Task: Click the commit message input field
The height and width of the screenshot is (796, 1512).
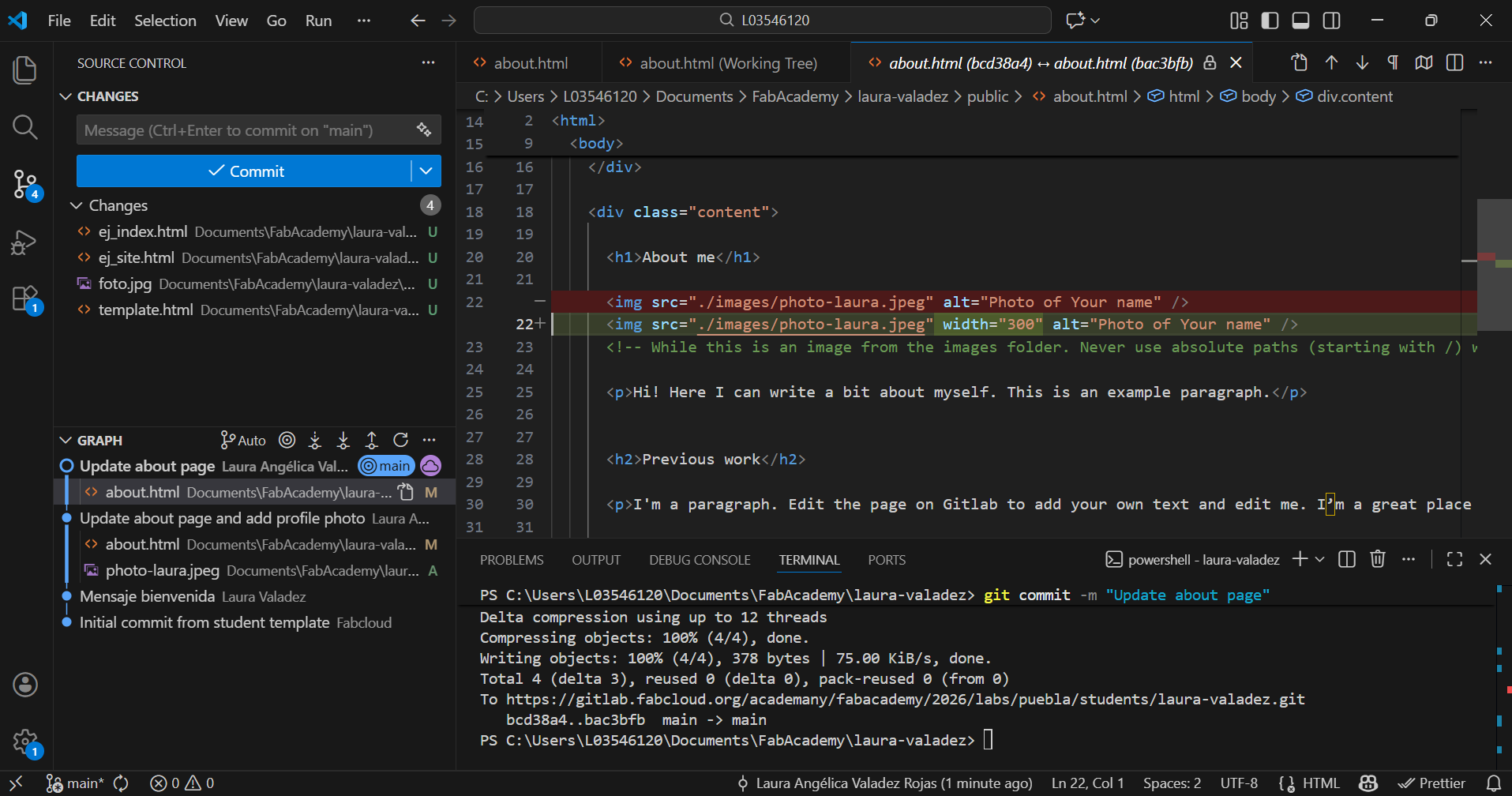Action: click(245, 130)
